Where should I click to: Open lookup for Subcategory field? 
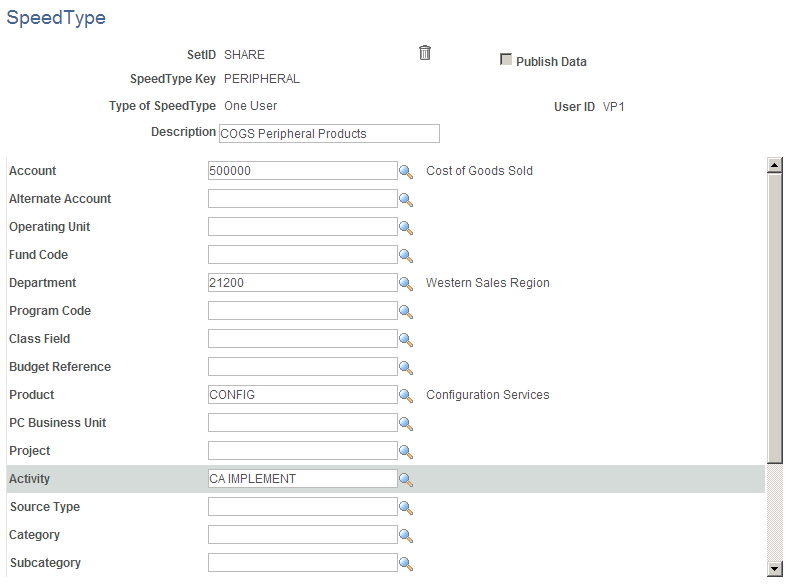pyautogui.click(x=406, y=564)
